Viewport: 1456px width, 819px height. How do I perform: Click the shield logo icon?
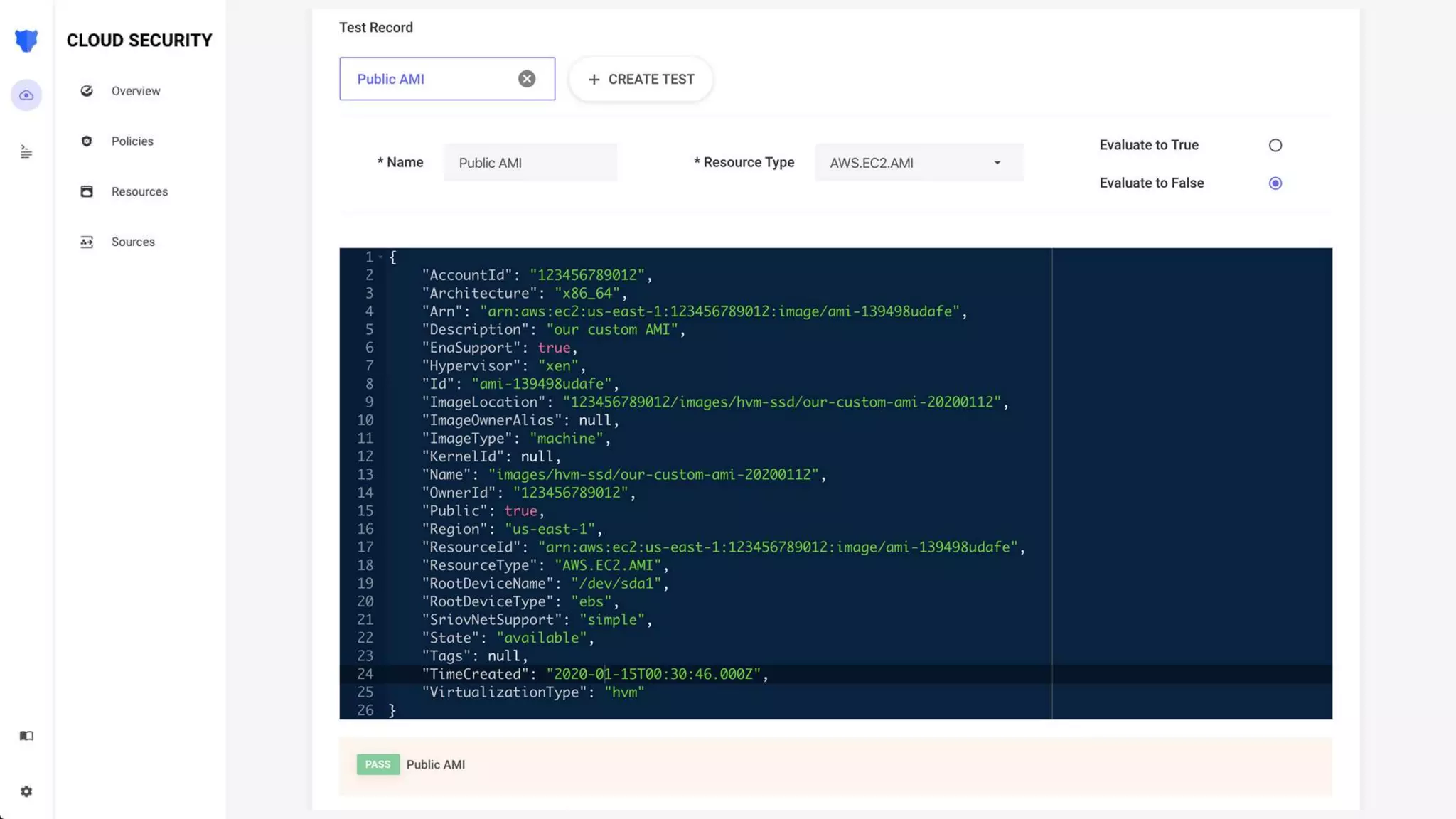coord(26,41)
